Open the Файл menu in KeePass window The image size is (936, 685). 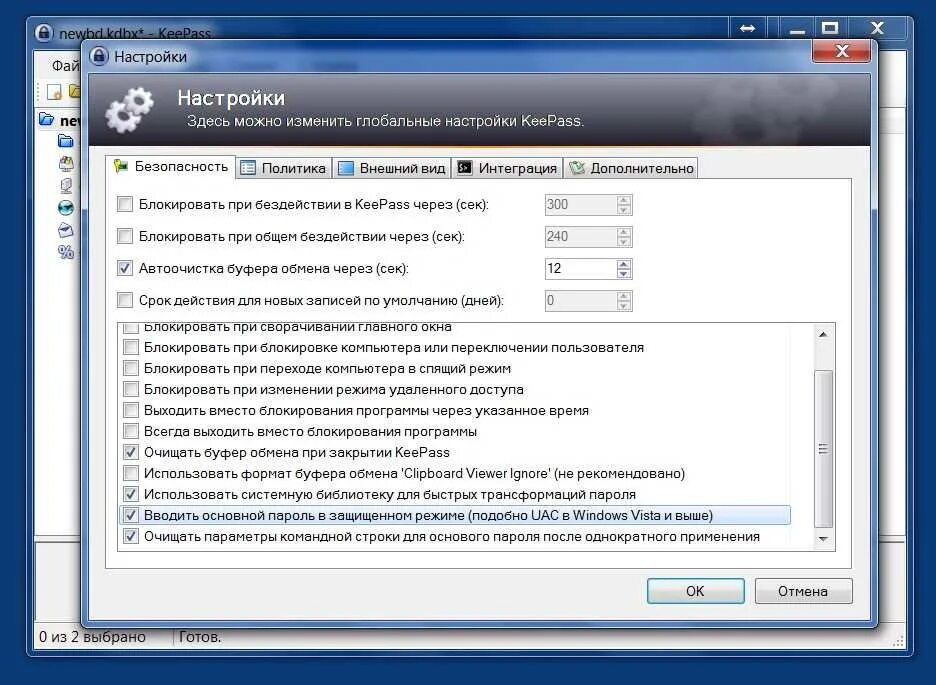click(x=64, y=65)
